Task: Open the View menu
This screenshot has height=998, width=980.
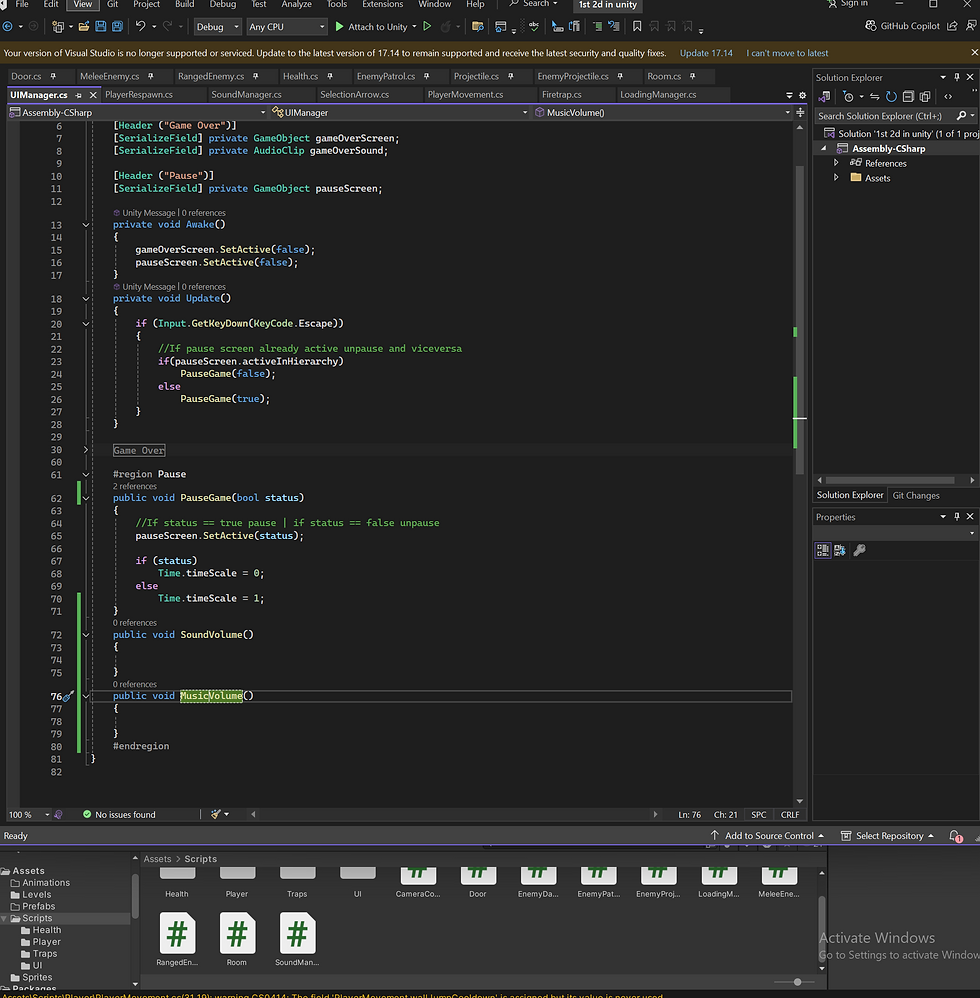Action: 83,4
